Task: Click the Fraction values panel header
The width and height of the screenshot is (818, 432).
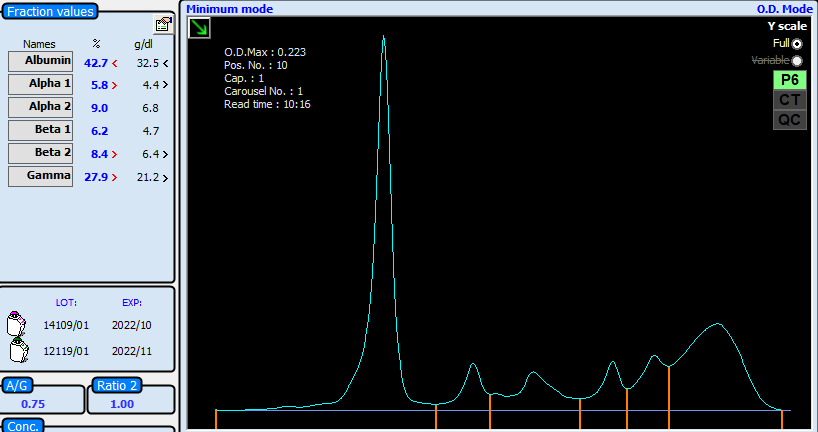Action: coord(50,12)
